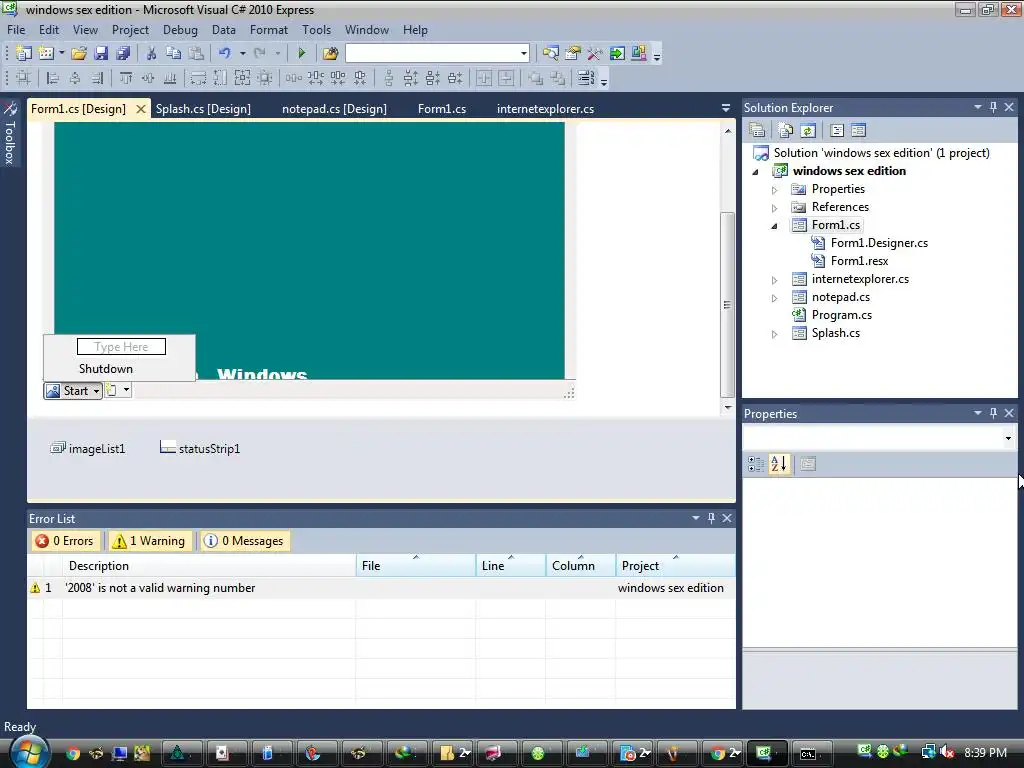Click the New Project toolbar icon
The image size is (1024, 768).
(24, 54)
